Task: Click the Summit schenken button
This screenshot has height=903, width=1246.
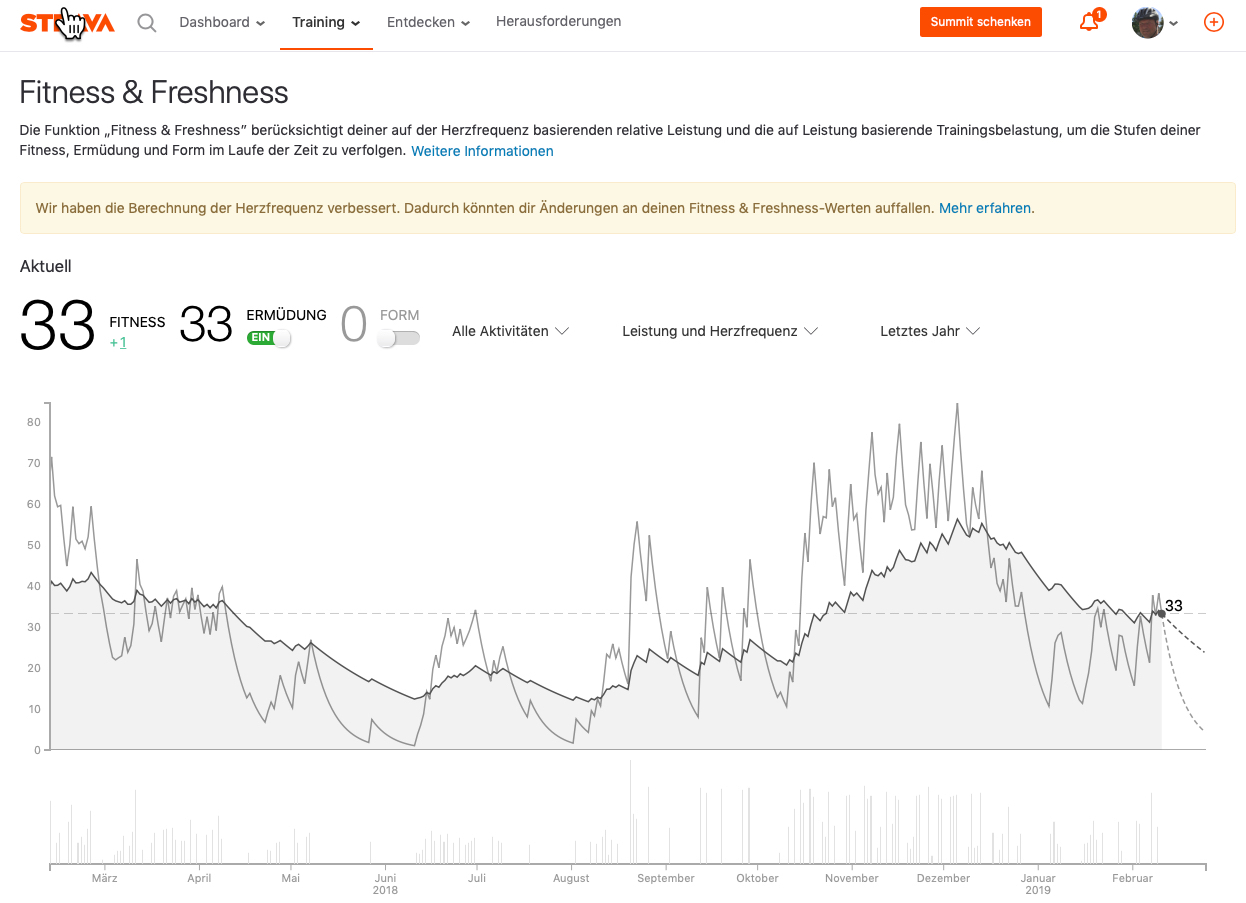Action: (980, 21)
